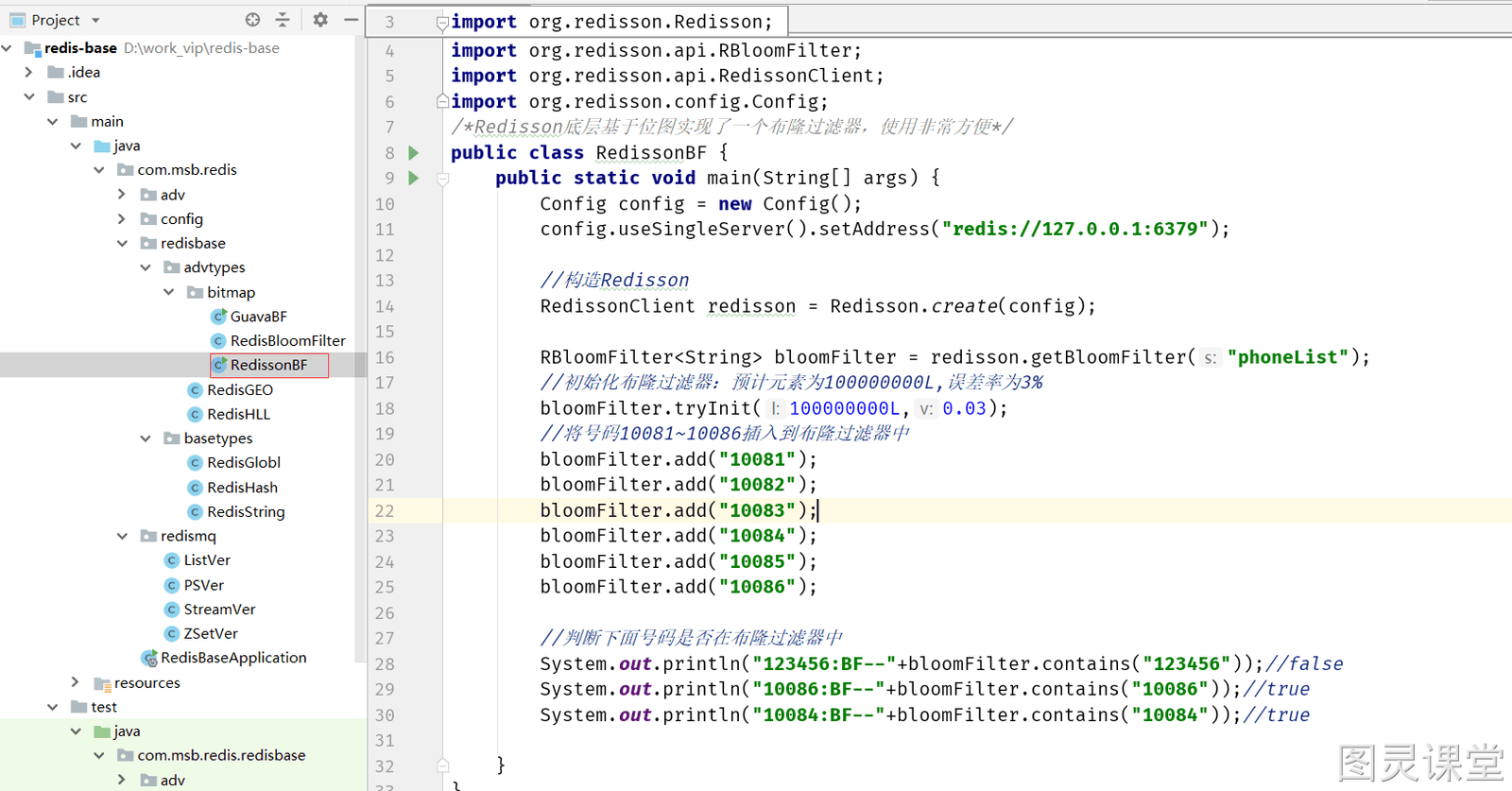Screen dimensions: 1512x791
Task: Open RedisString class file
Action: (246, 511)
